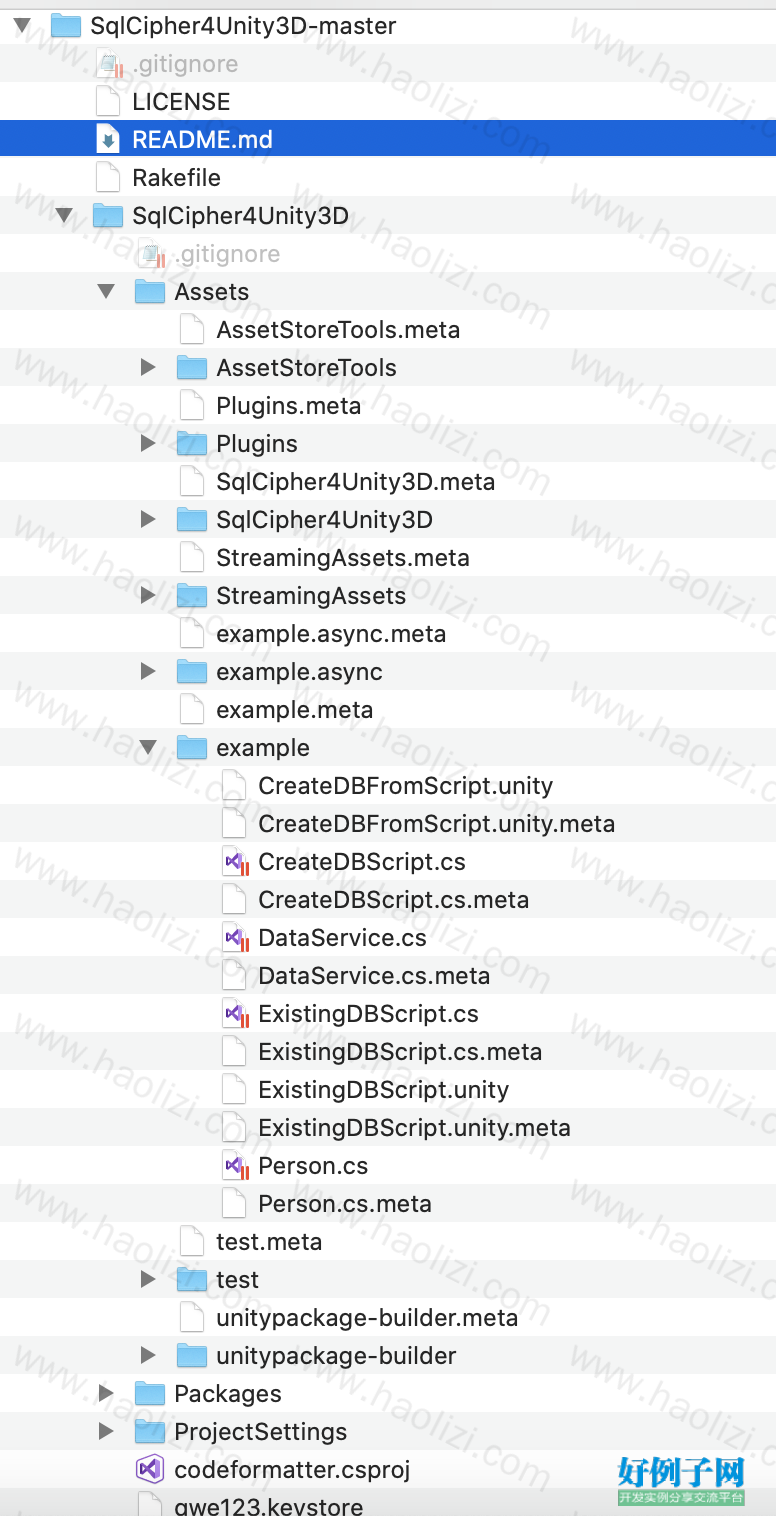This screenshot has width=776, height=1516.
Task: Select SqlCipher4Unity3D.meta file
Action: [x=356, y=482]
